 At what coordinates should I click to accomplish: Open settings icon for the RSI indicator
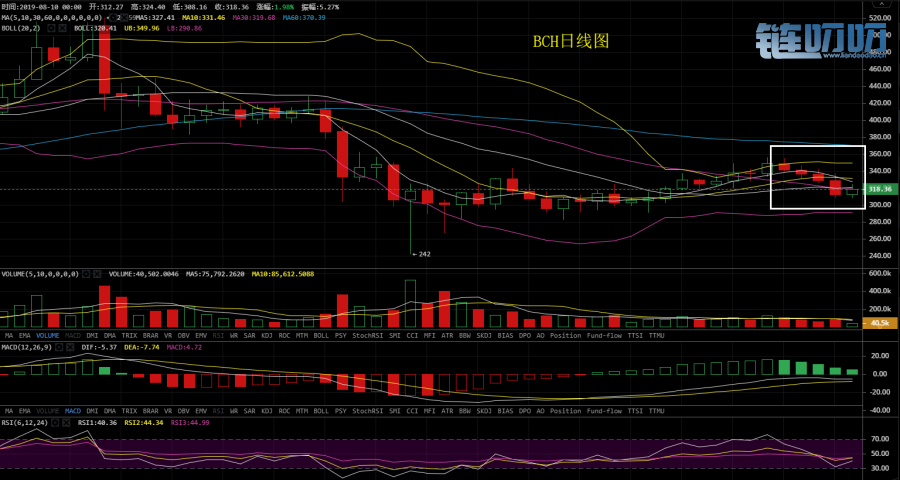[x=56, y=422]
